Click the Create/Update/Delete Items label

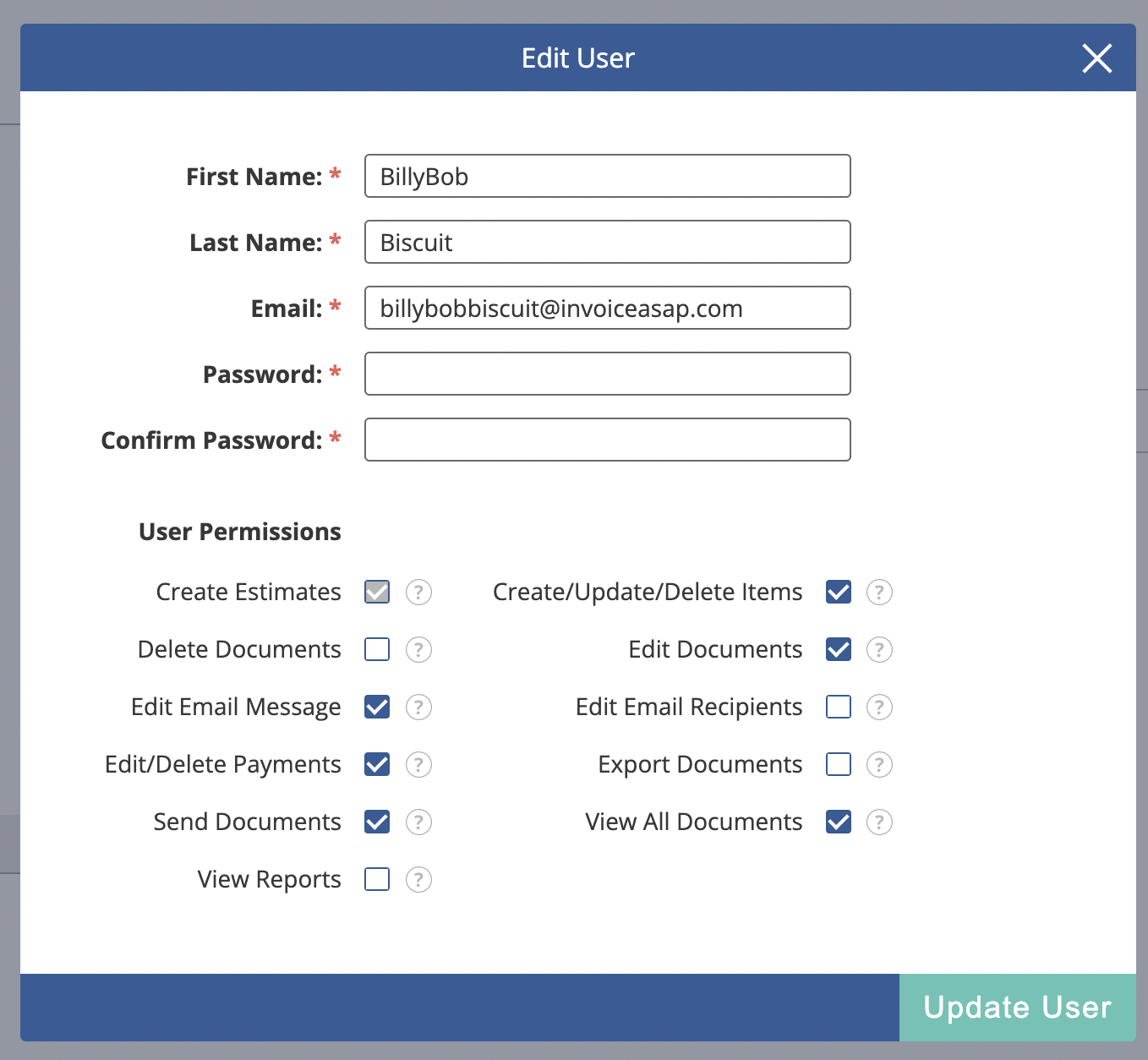click(648, 592)
